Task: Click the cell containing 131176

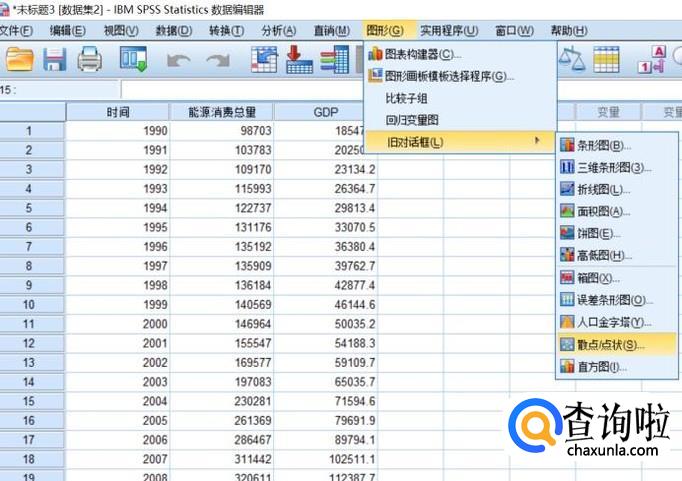Action: click(x=222, y=227)
